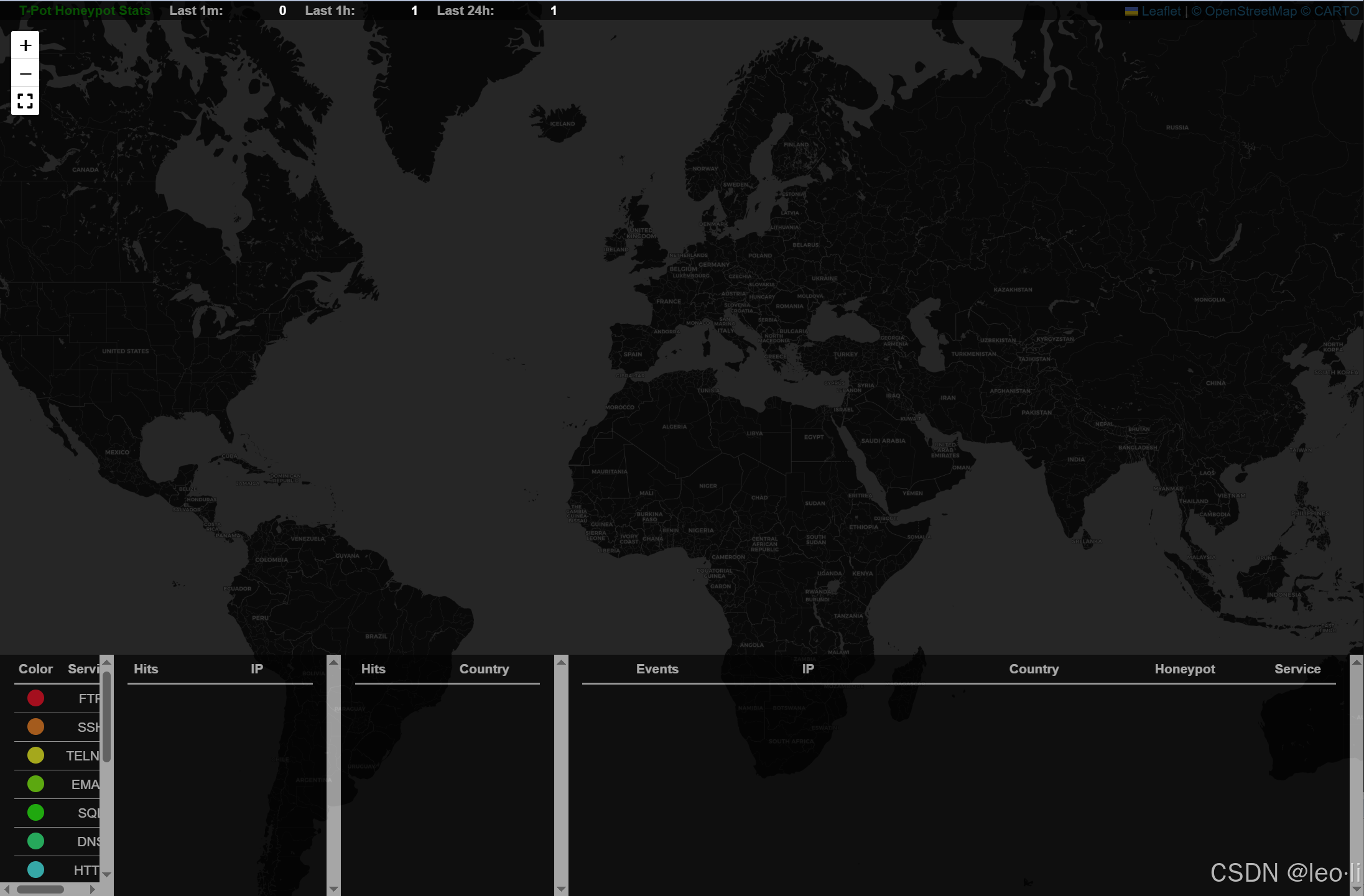Click the yellow TELNET color dot

[36, 755]
